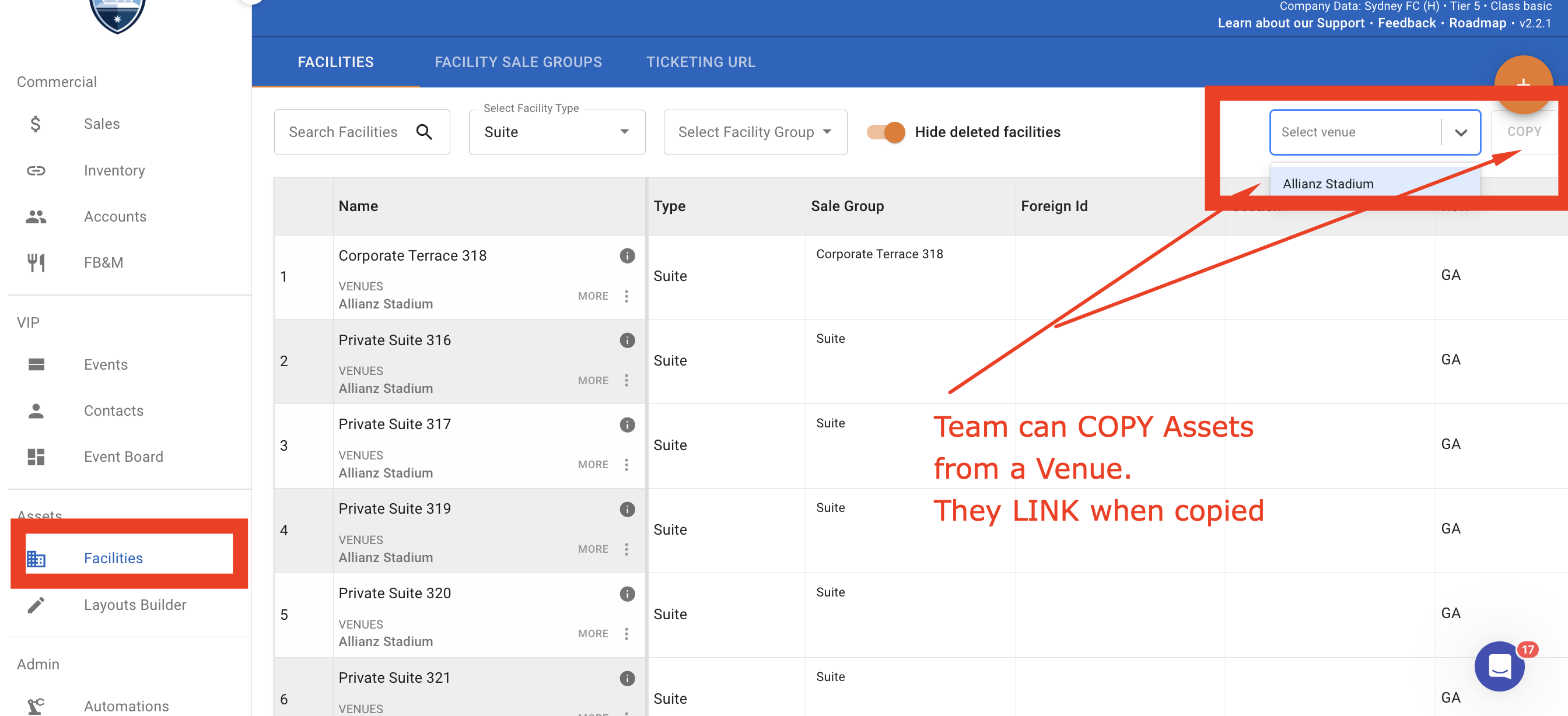
Task: Click info icon for Private Suite 319
Action: (x=627, y=509)
